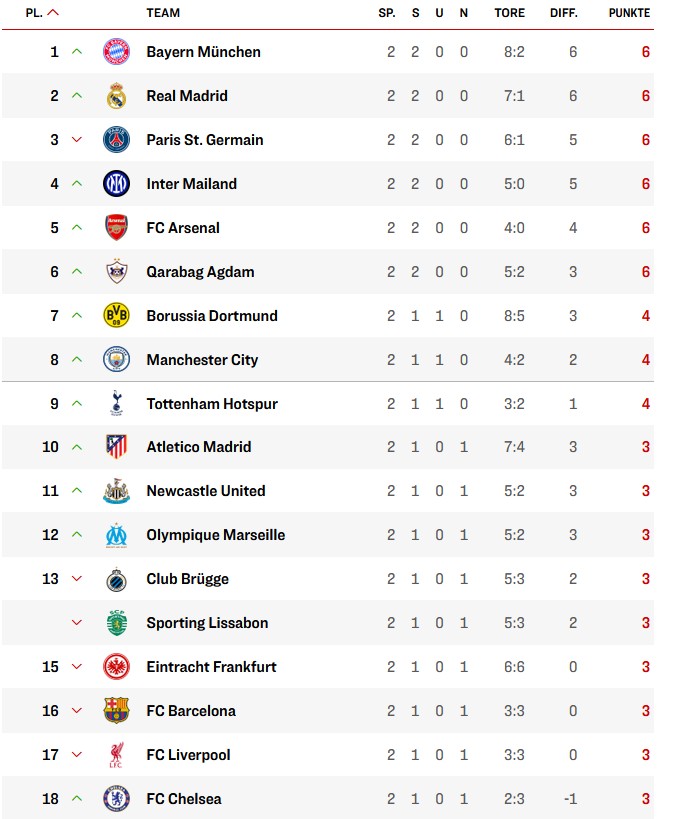This screenshot has height=819, width=678.
Task: Click the Inter Mailand club logo
Action: point(117,184)
